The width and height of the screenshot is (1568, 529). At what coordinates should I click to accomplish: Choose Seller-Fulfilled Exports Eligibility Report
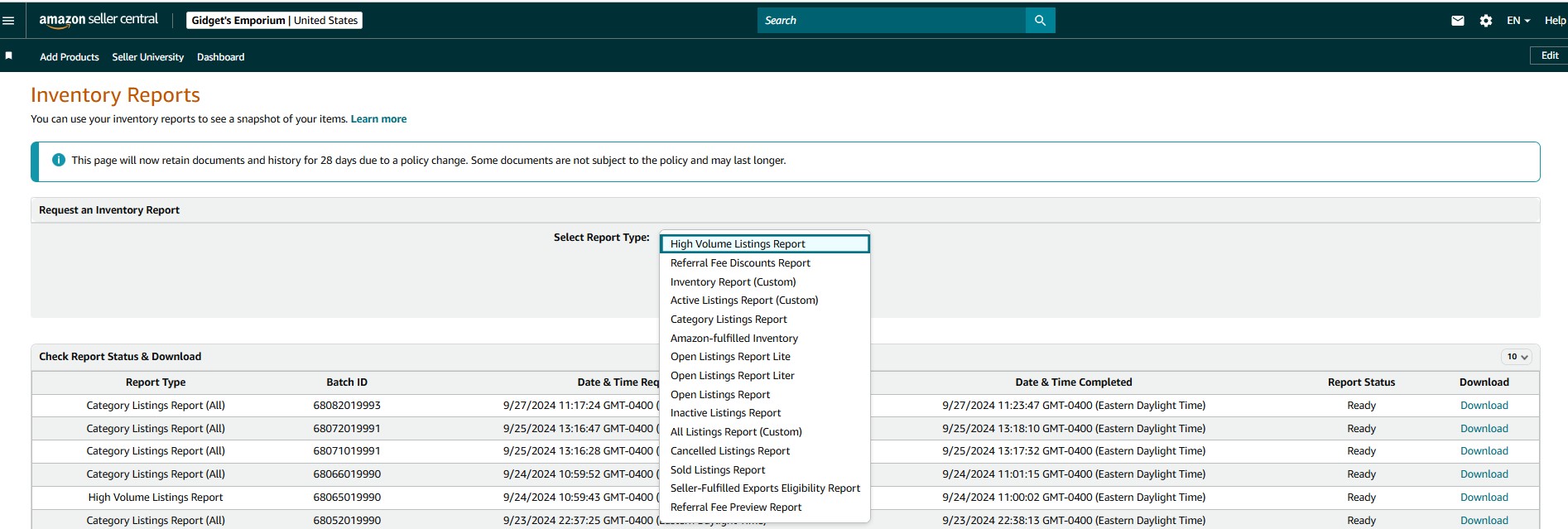pyautogui.click(x=765, y=488)
